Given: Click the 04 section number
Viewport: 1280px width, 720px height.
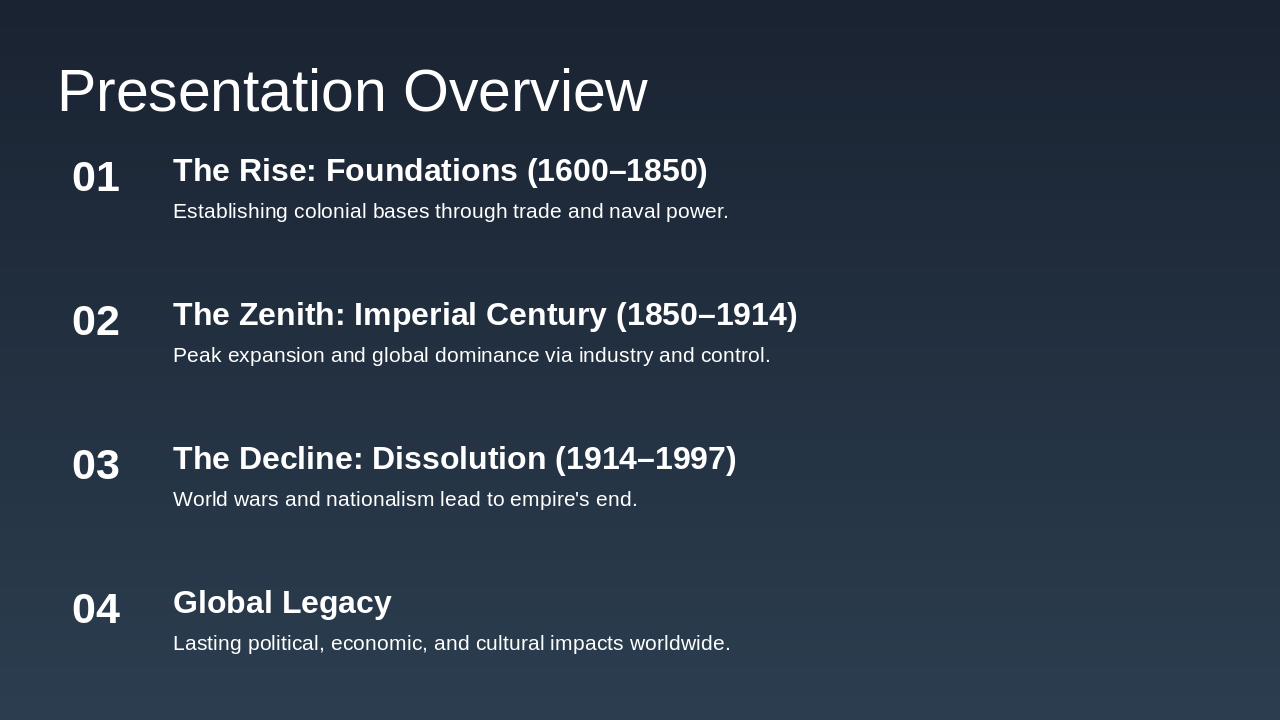Looking at the screenshot, I should point(96,609).
